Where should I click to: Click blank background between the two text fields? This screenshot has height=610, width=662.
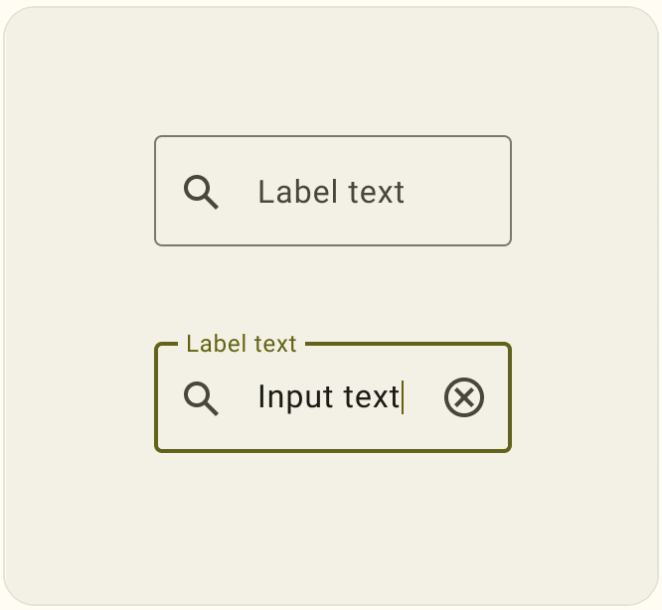tap(332, 292)
